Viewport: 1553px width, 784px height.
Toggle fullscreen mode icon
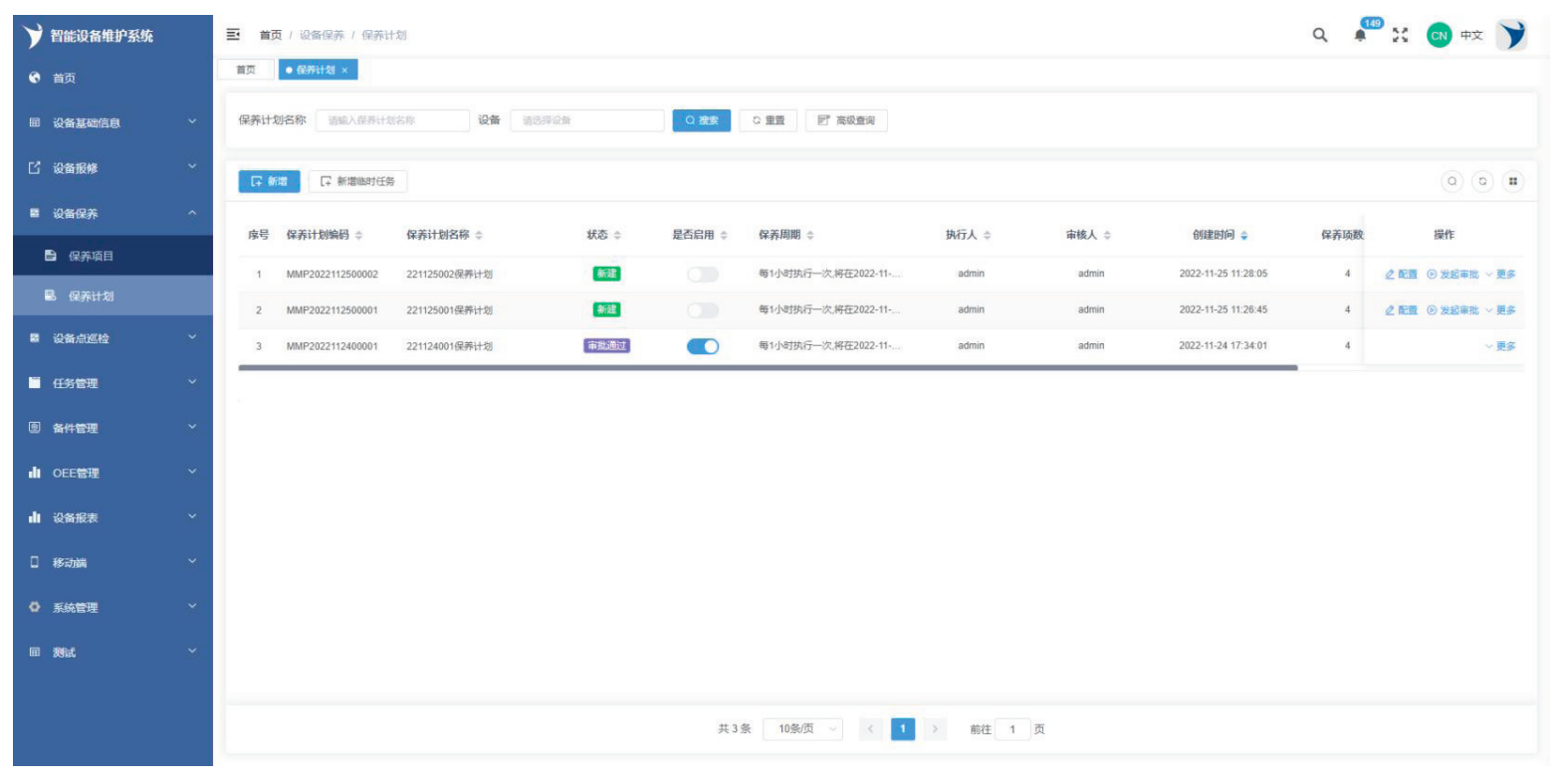1401,36
